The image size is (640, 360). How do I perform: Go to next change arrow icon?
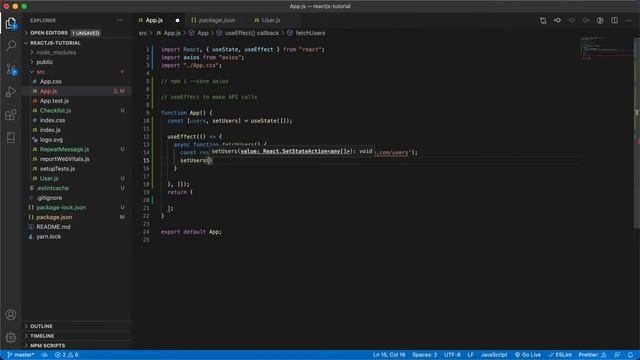[x=586, y=20]
